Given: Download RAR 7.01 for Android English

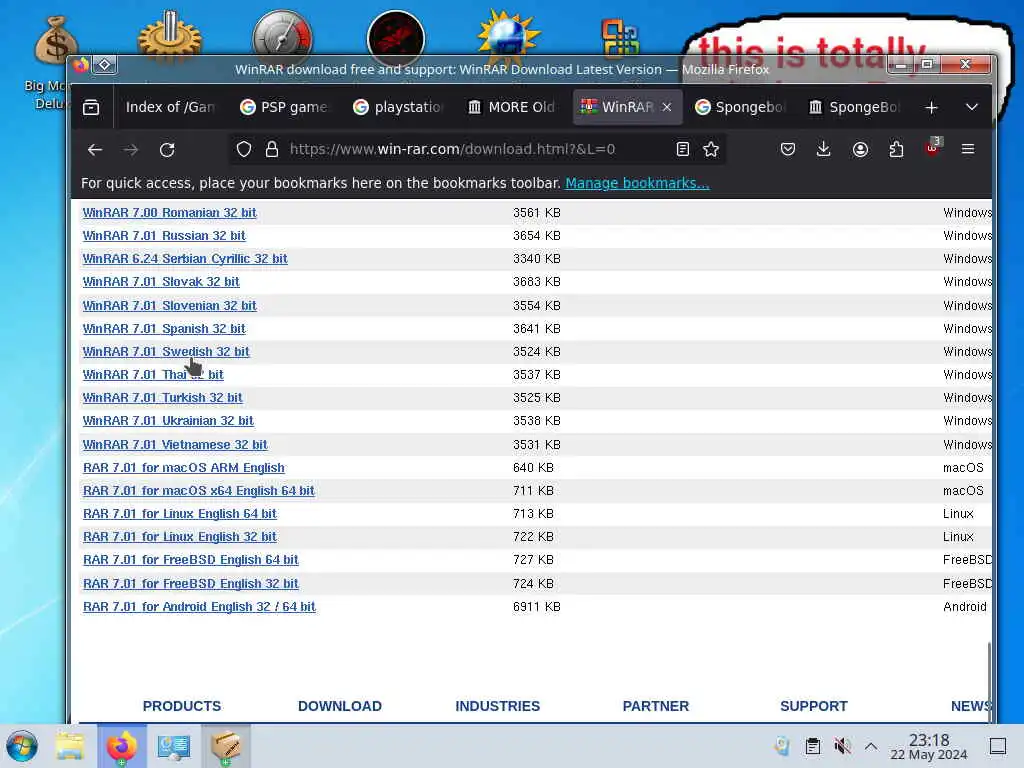Looking at the screenshot, I should coord(199,607).
